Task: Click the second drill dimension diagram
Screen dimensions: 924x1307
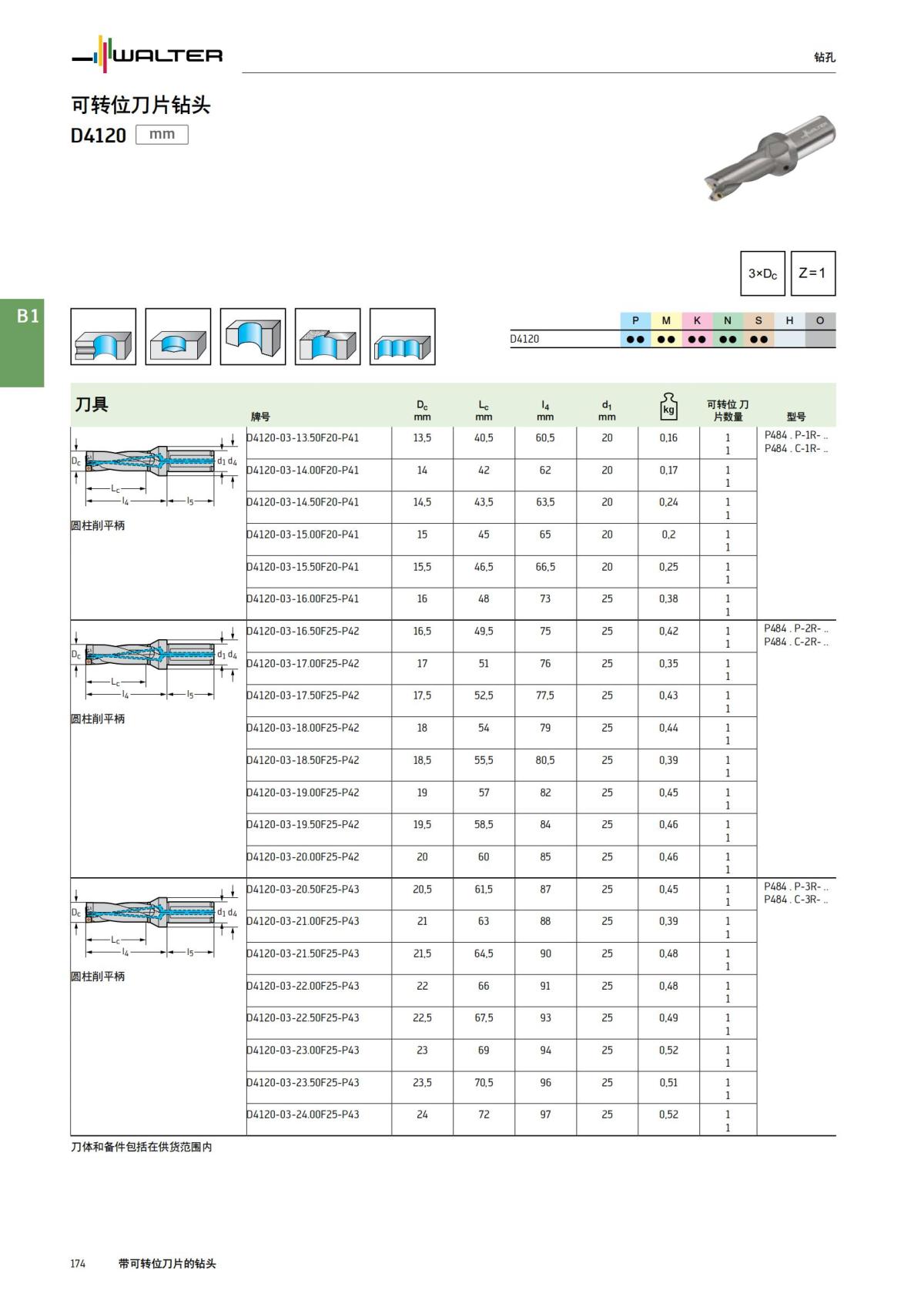Action: tap(154, 664)
